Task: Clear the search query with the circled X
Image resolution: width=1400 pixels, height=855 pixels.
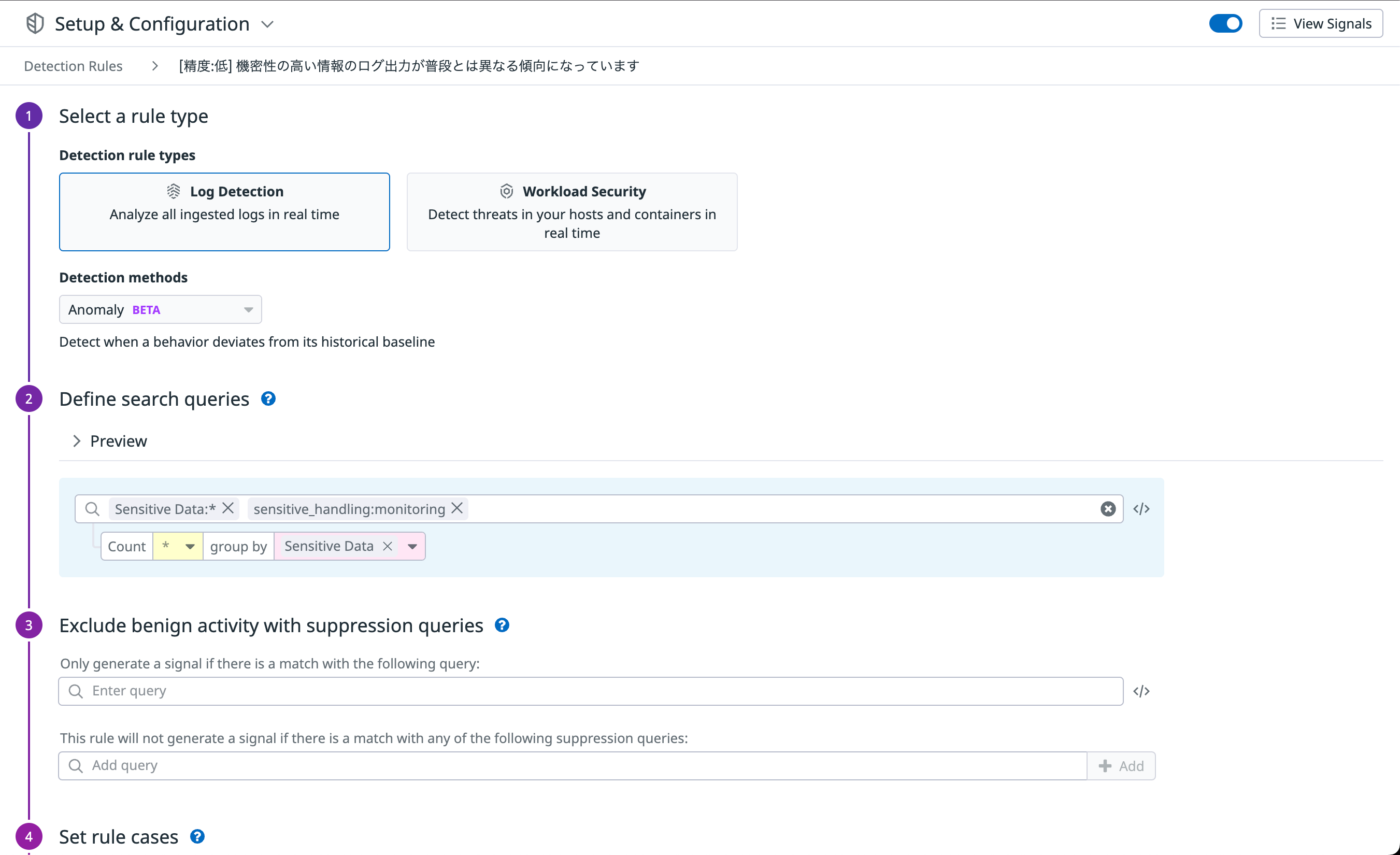Action: 1107,508
